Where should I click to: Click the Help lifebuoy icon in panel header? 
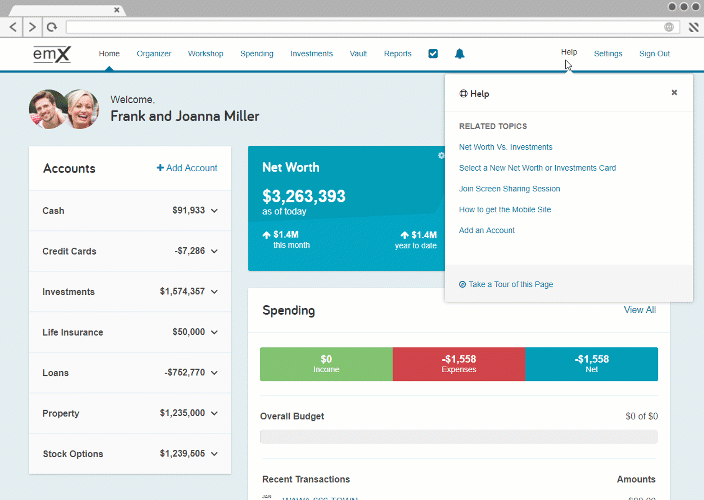[x=463, y=93]
